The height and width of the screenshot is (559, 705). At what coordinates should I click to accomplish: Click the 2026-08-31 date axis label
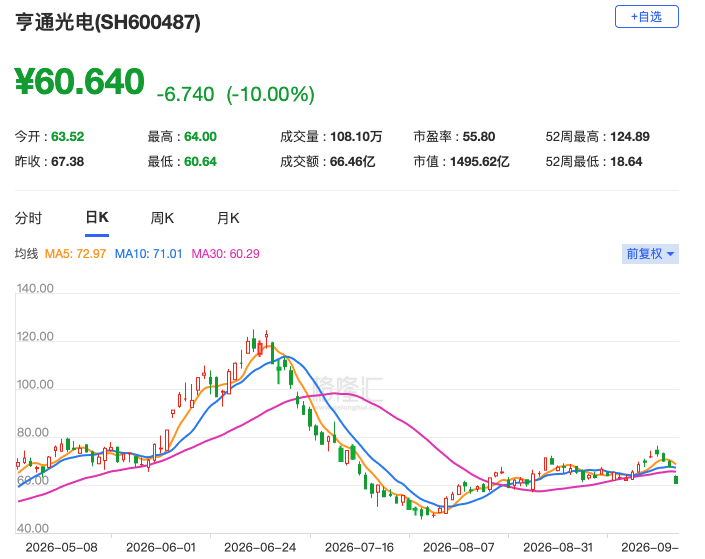558,547
